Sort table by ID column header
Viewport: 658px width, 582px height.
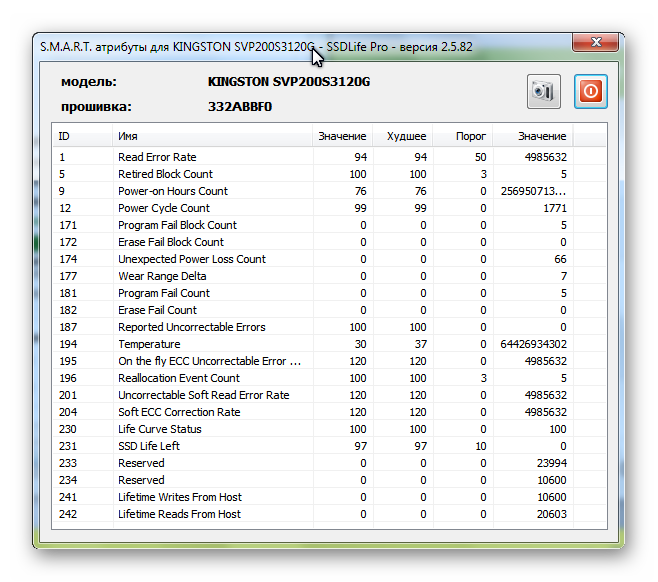point(83,136)
